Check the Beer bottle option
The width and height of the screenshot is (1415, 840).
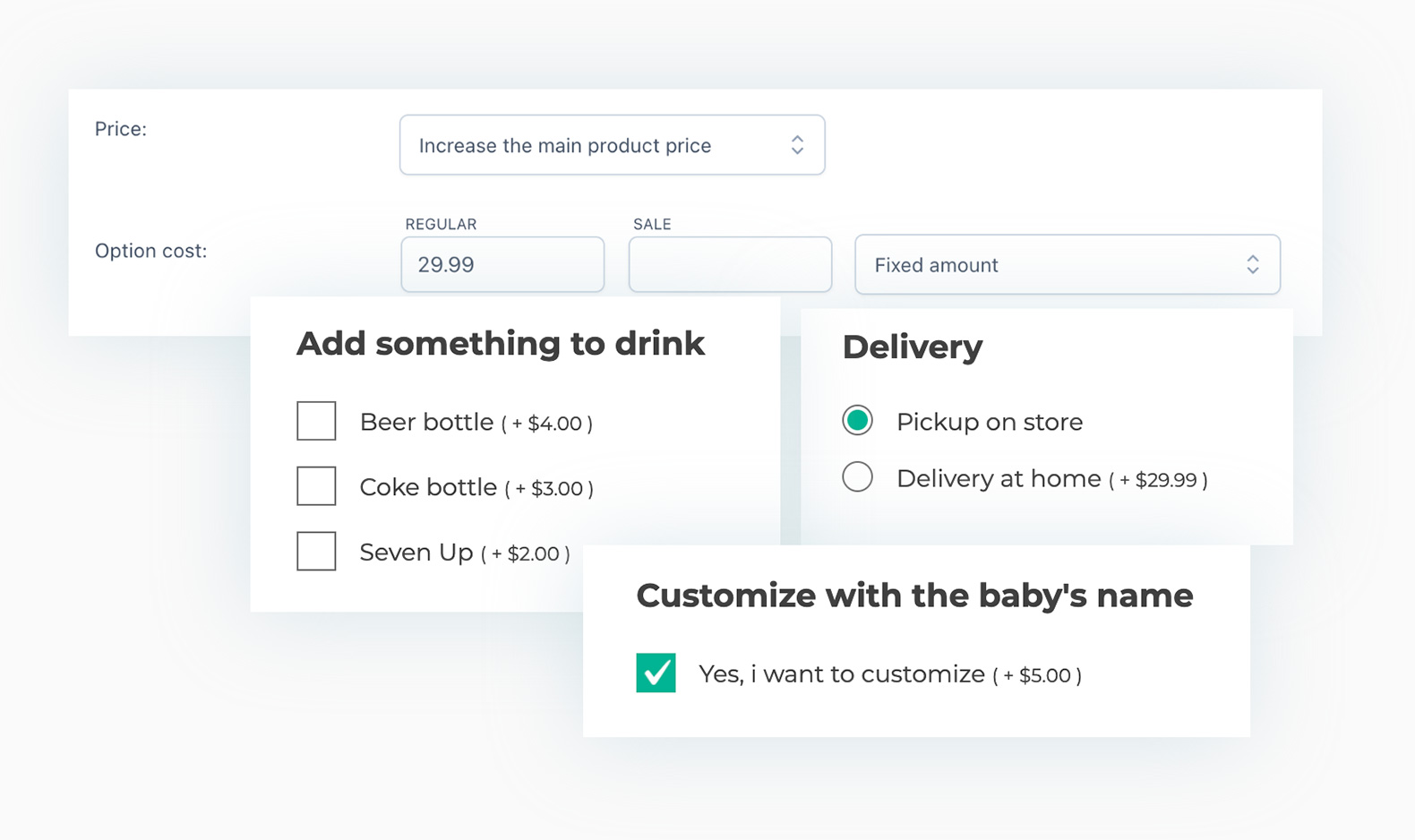315,421
